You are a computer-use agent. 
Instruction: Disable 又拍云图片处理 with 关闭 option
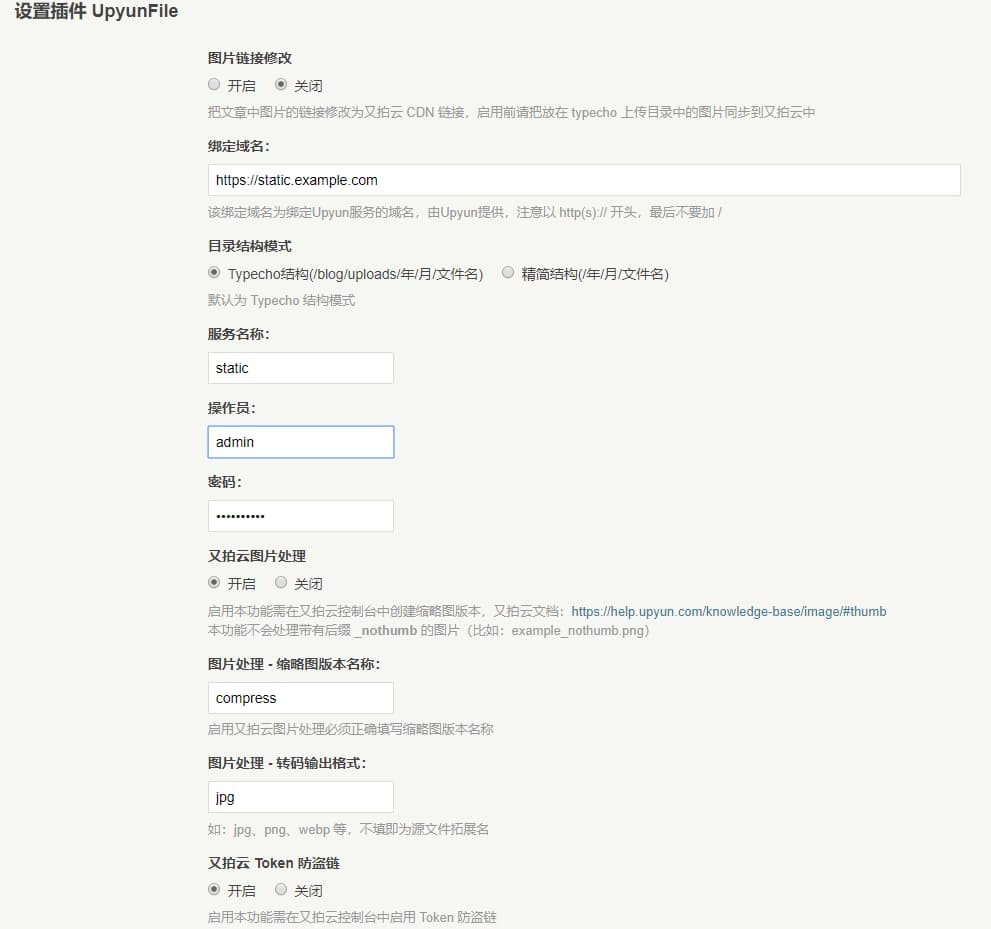(281, 582)
